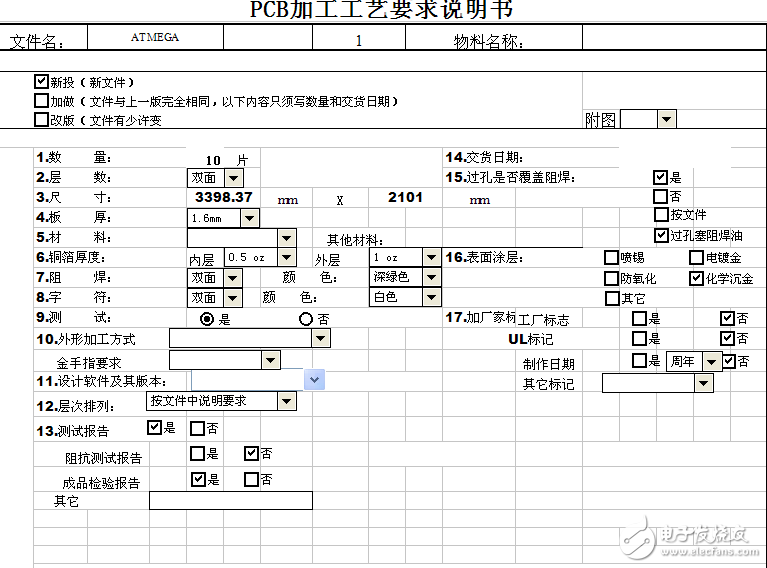Select 否 radio button for 测试
Viewport: 767px width, 568px height.
(x=306, y=319)
